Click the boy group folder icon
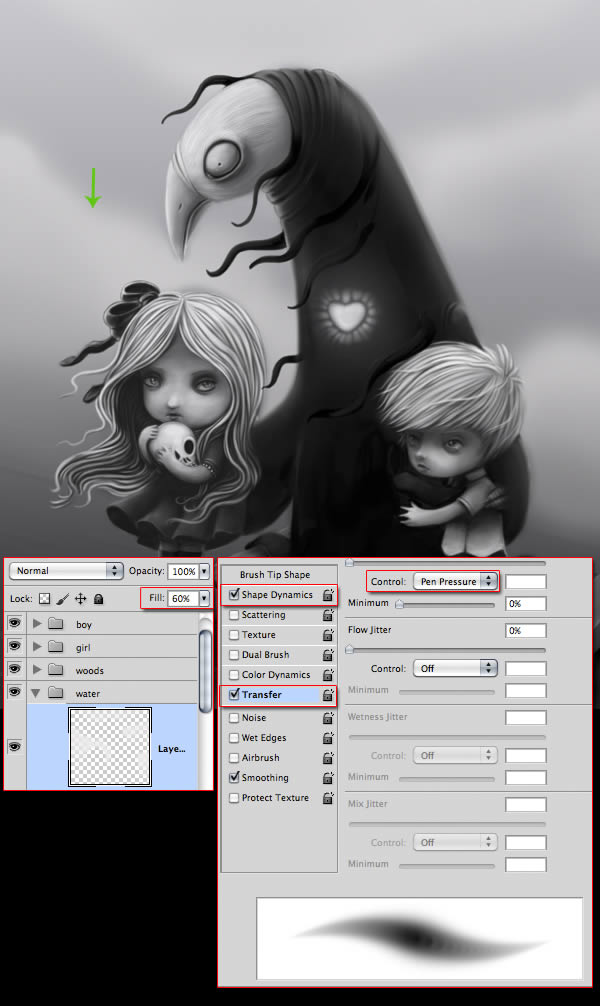This screenshot has width=600, height=1006. [56, 624]
